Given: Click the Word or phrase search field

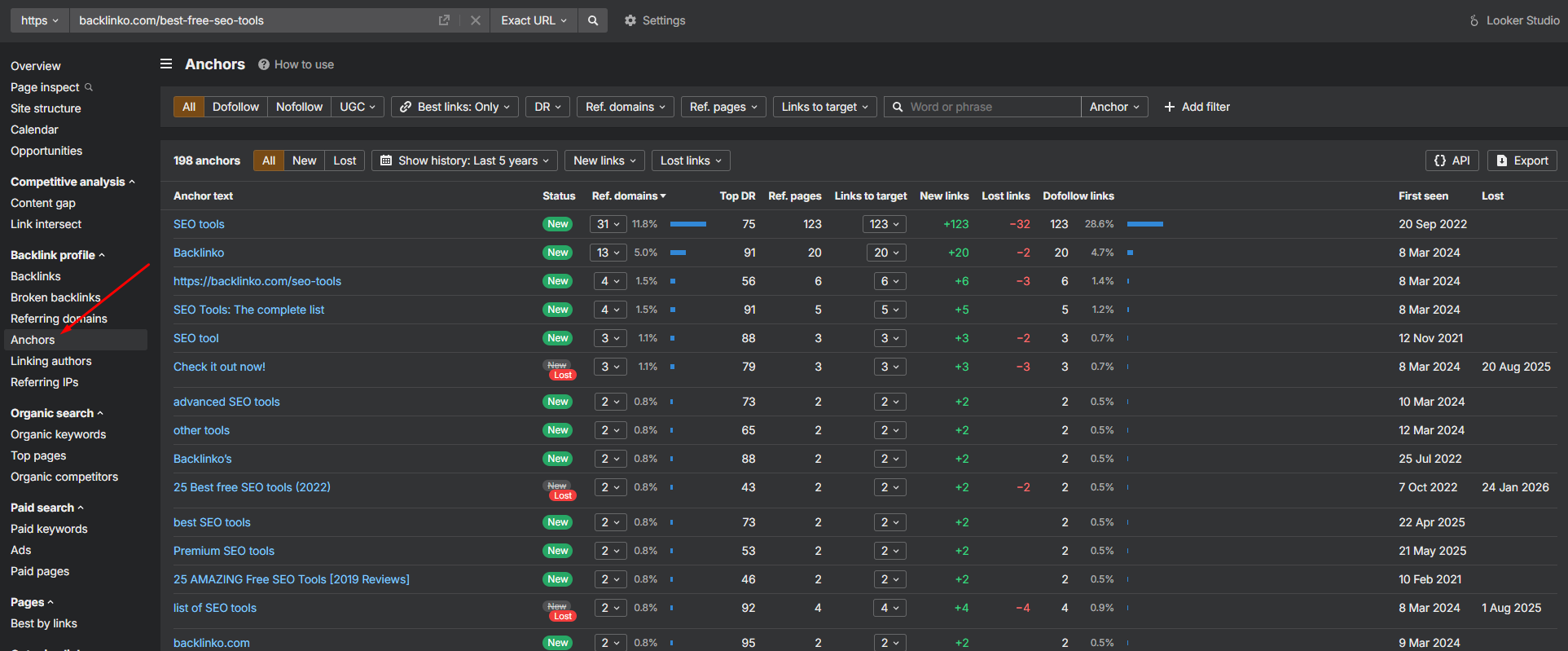Looking at the screenshot, I should (990, 107).
